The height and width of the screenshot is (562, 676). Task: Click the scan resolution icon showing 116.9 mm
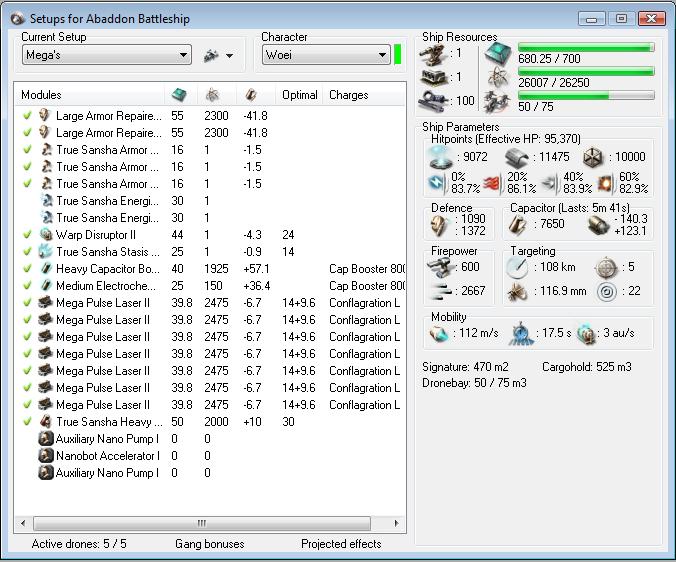click(x=516, y=291)
